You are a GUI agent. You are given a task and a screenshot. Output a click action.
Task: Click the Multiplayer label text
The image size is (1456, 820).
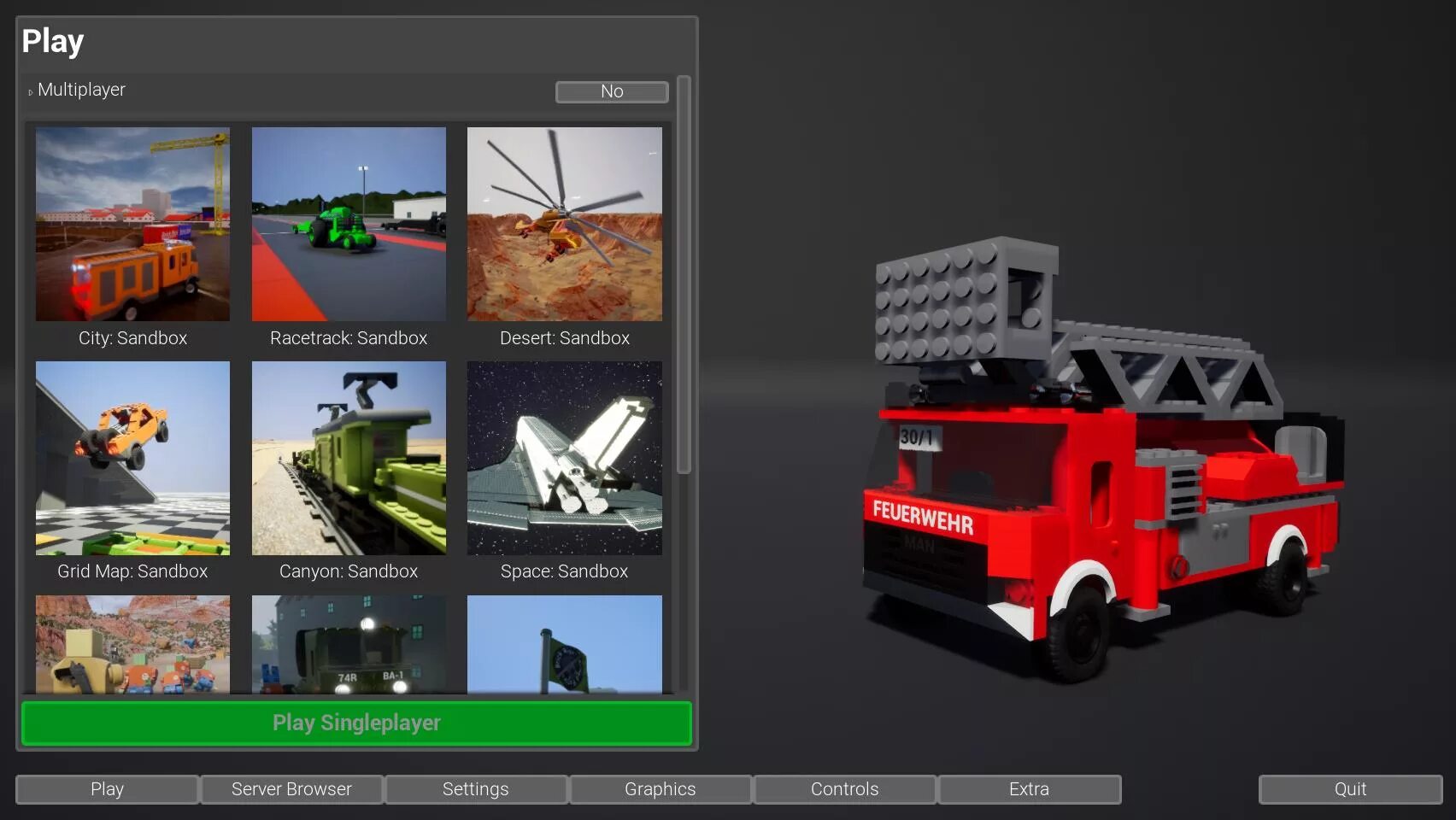coord(81,90)
